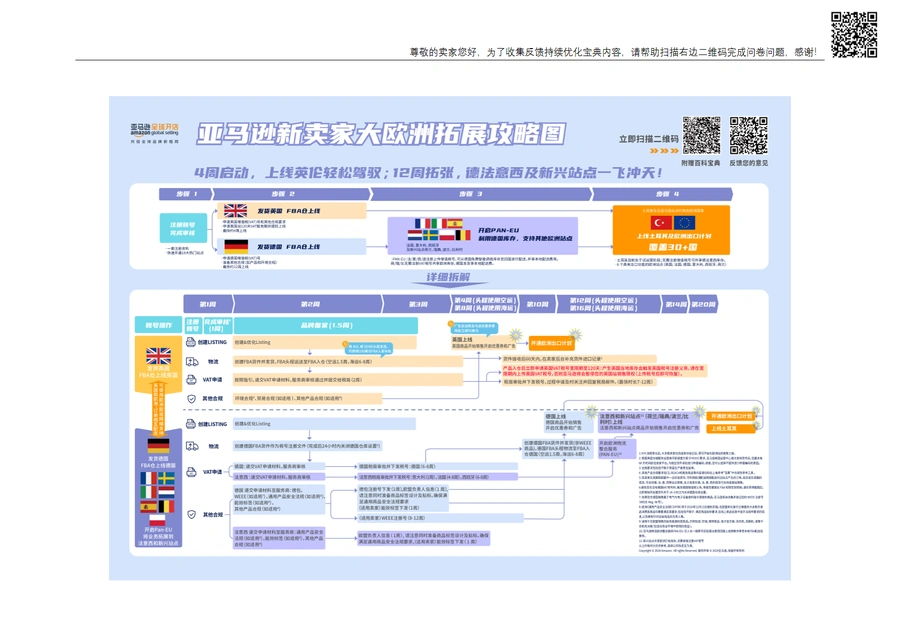Click the 物流 truck icon in the UK section

[x=192, y=362]
